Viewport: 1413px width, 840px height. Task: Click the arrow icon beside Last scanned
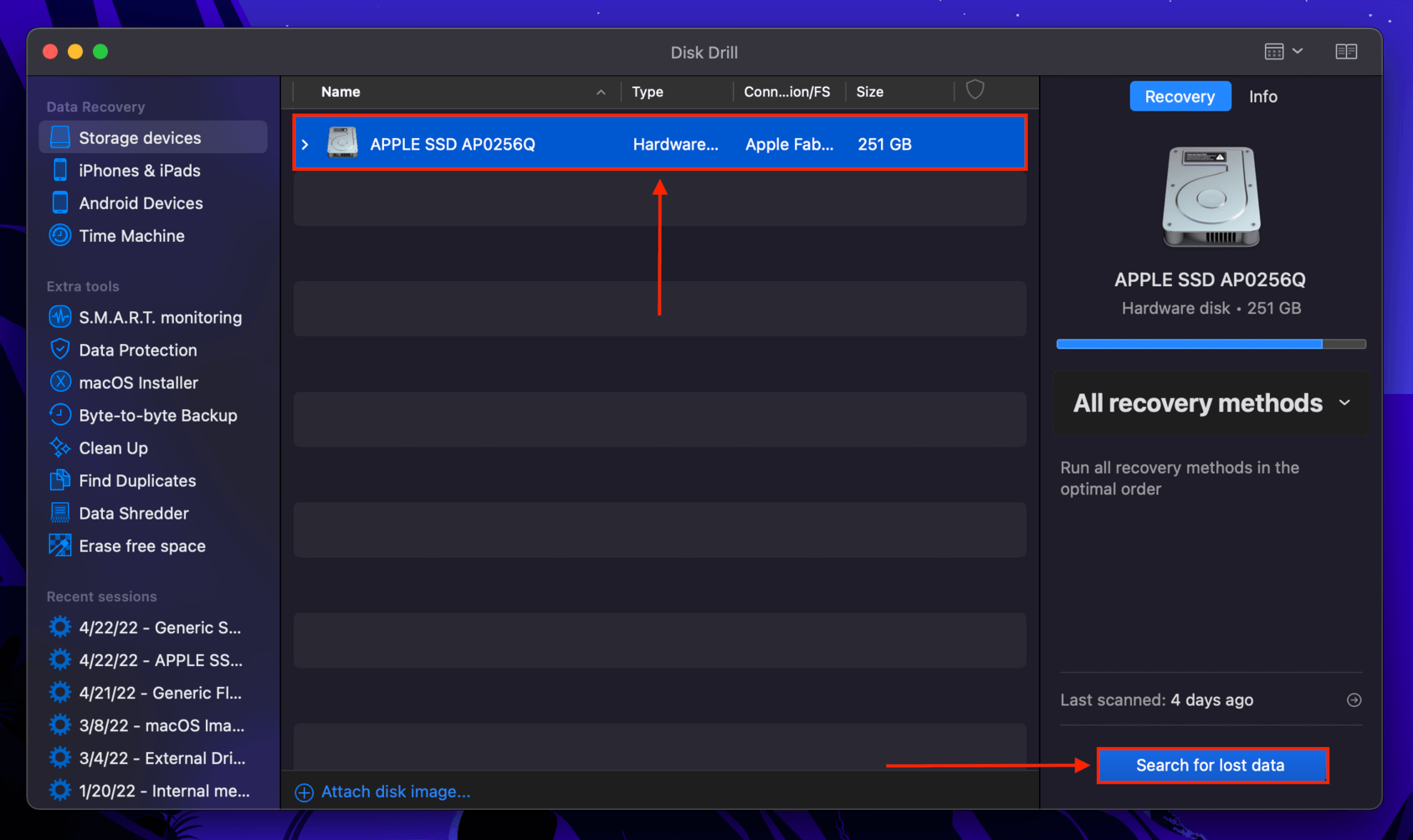tap(1354, 699)
